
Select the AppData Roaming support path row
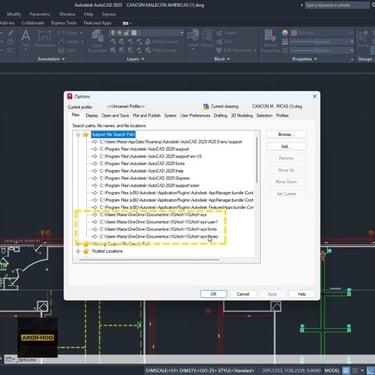[x=171, y=142]
